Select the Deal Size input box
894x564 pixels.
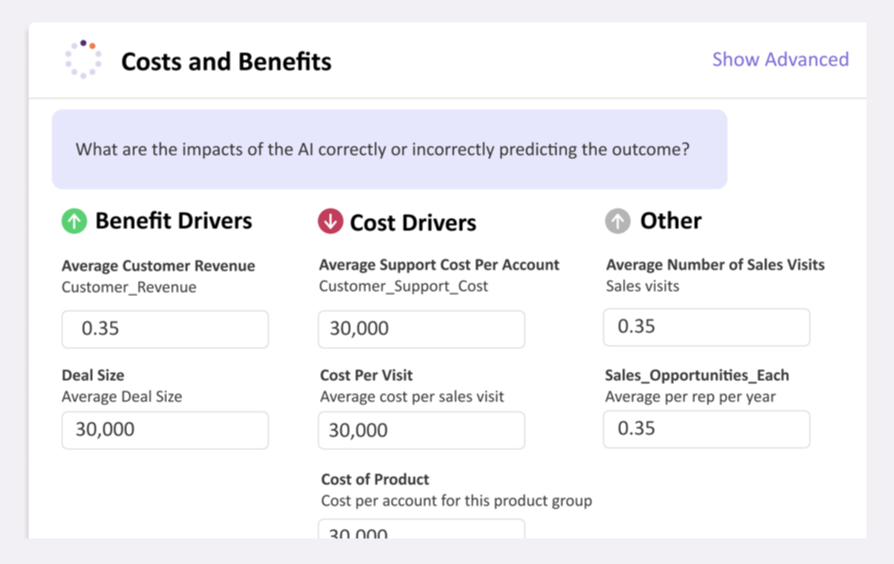(x=165, y=430)
